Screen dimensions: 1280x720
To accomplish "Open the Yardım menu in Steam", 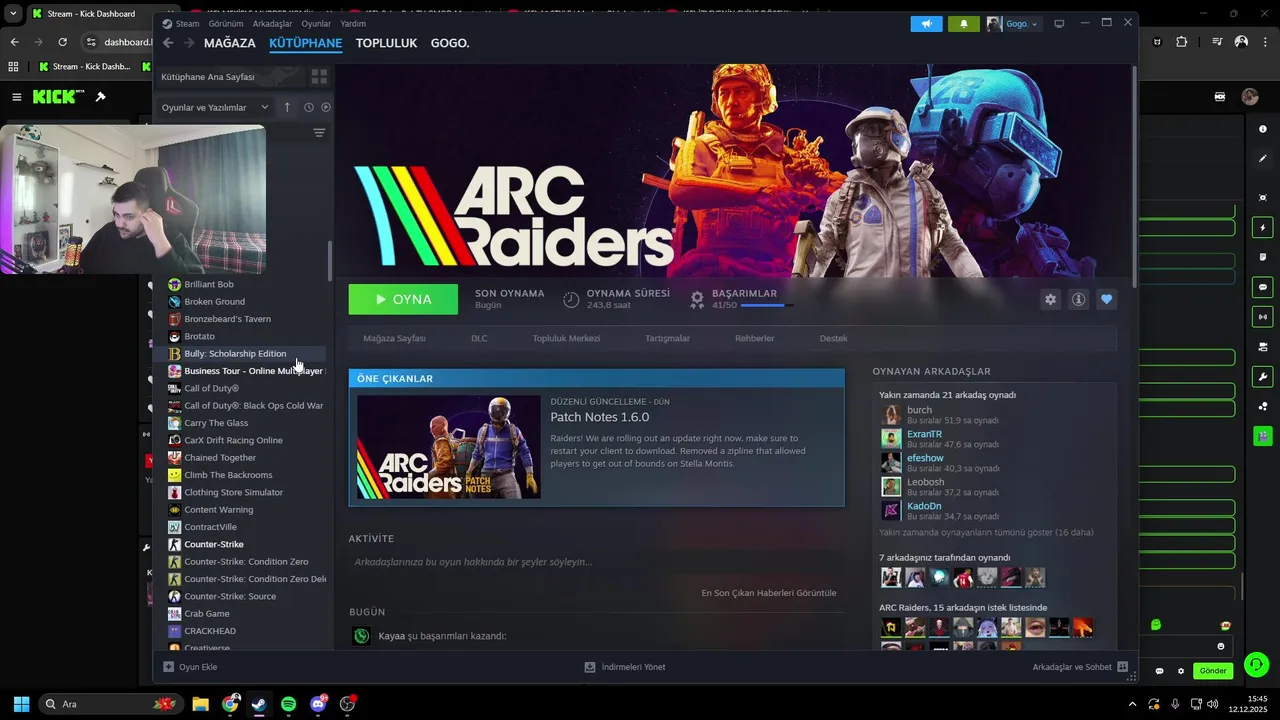I will coord(353,23).
